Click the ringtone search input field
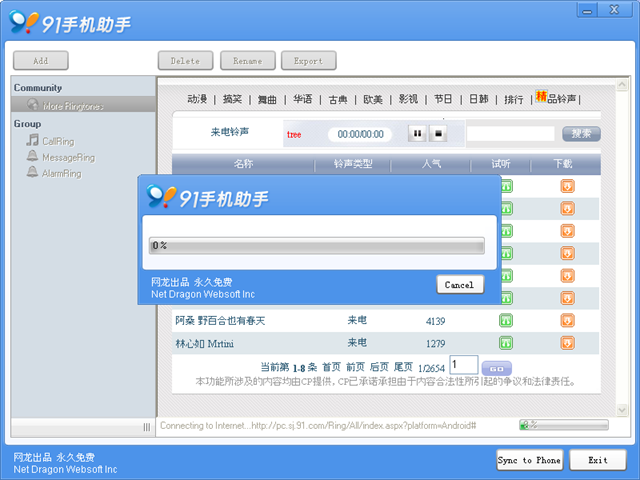 511,133
